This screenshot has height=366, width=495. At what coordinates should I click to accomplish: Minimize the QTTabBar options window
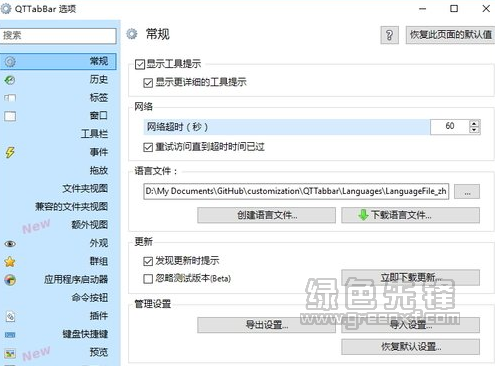422,9
